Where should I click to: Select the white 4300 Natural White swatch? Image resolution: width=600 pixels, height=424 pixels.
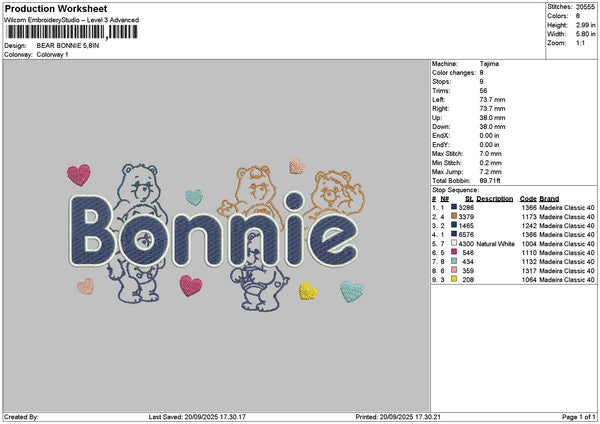(455, 244)
